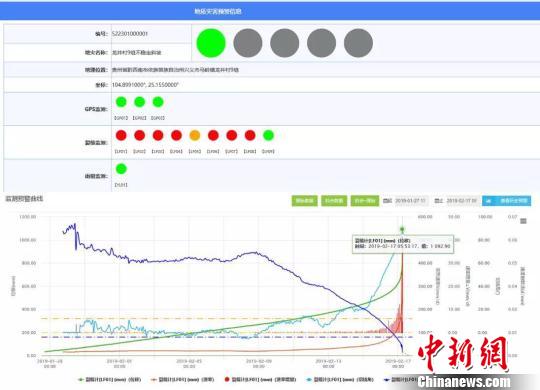Open the LF02 red crack-meter indicator
The height and width of the screenshot is (390, 540).
(x=139, y=135)
